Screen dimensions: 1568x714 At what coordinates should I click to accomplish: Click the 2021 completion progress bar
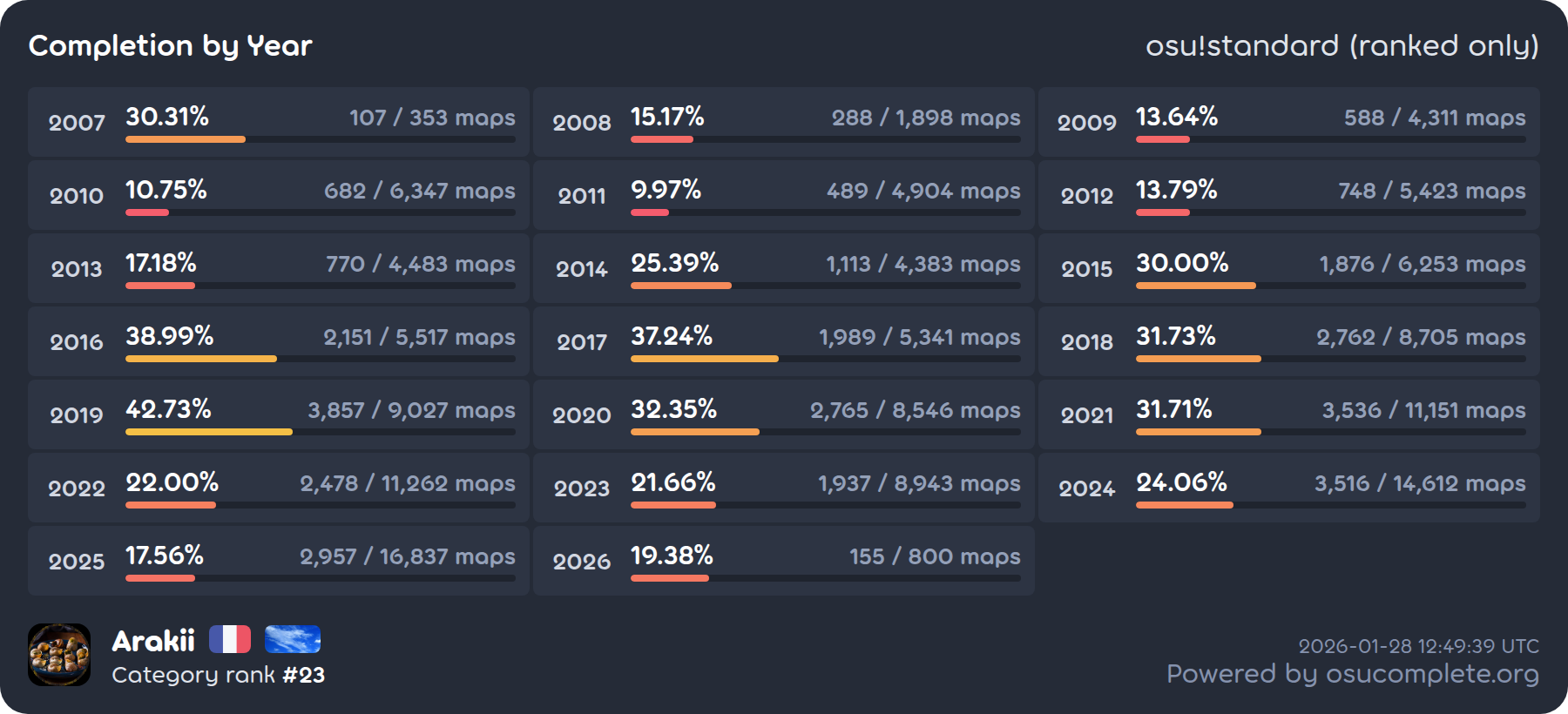tap(1330, 432)
